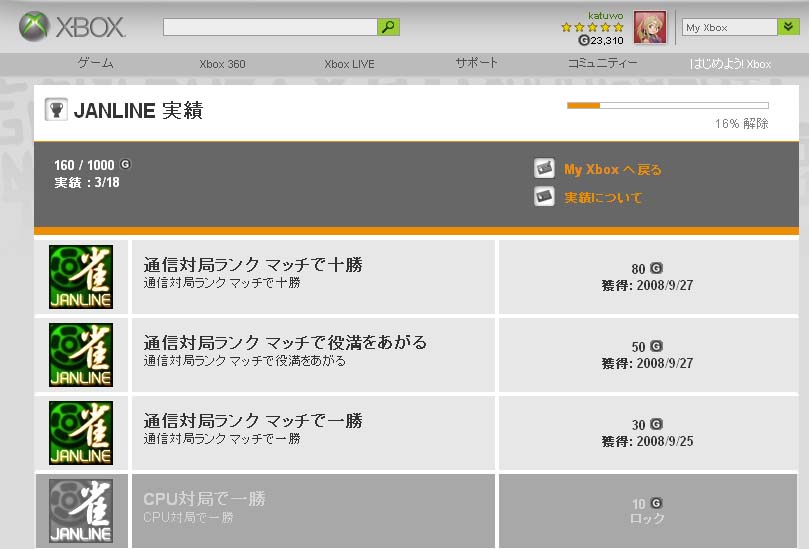
Task: Click the 10 gamerscore G icon
Action: tap(656, 503)
